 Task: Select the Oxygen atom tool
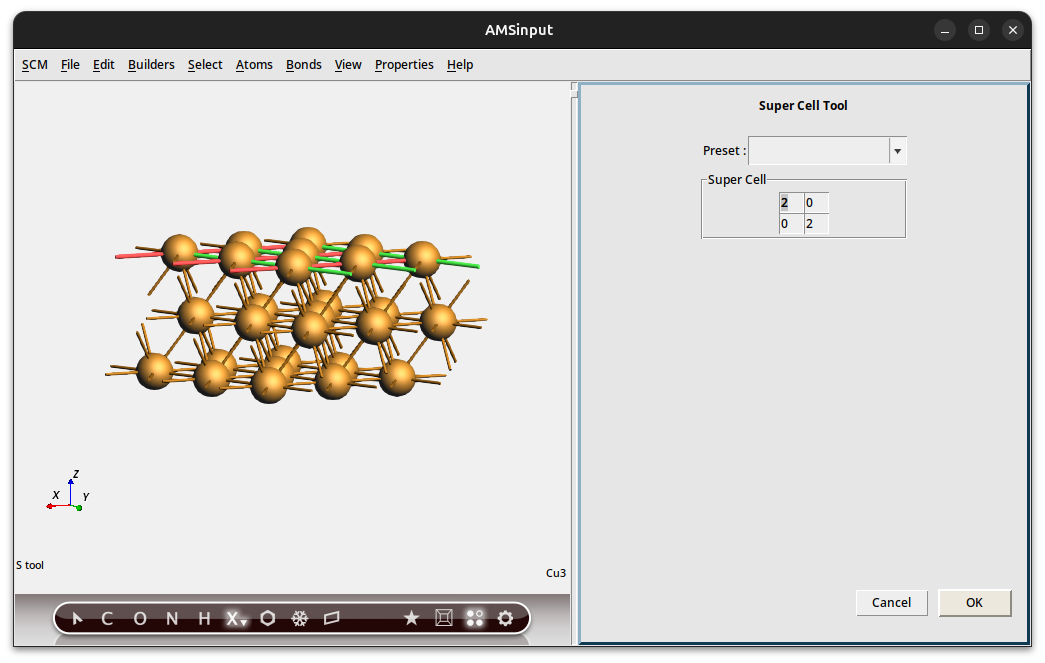(140, 618)
